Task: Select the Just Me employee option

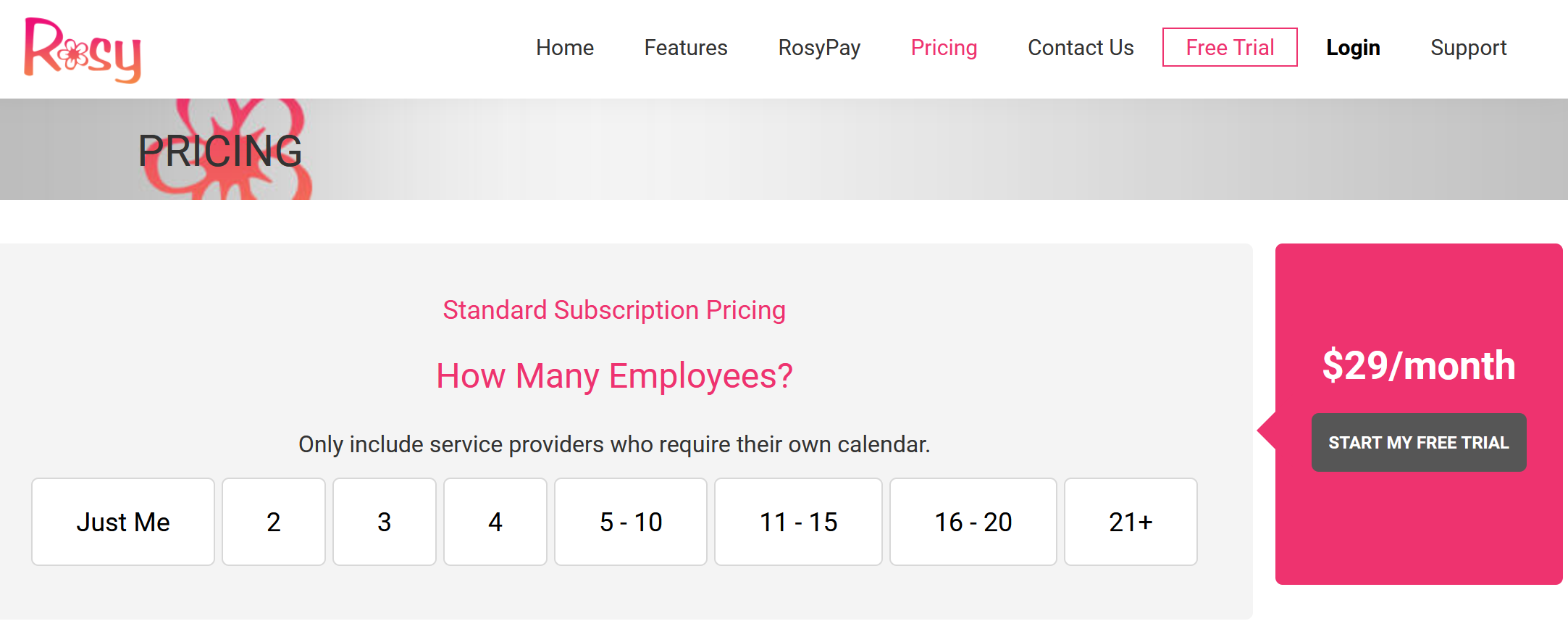Action: pyautogui.click(x=123, y=522)
